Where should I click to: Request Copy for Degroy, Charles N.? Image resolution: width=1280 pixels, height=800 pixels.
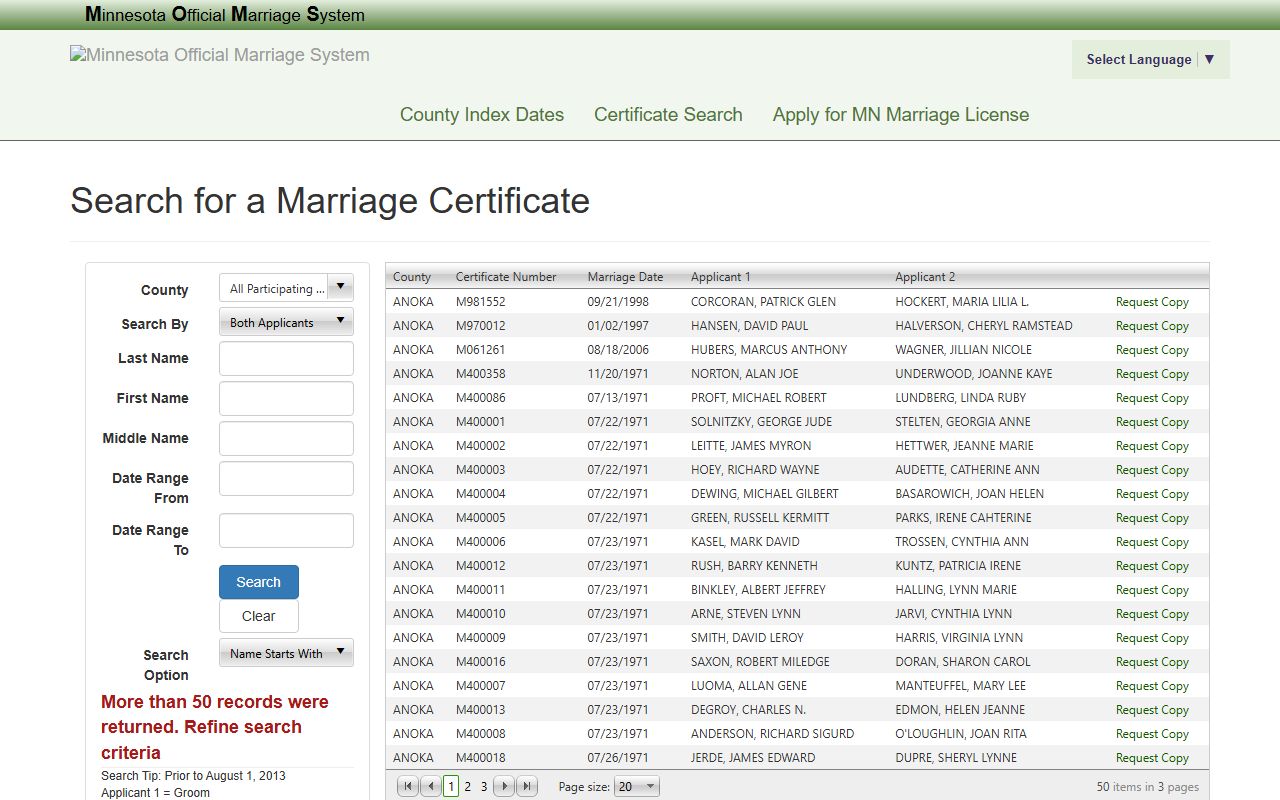1152,710
